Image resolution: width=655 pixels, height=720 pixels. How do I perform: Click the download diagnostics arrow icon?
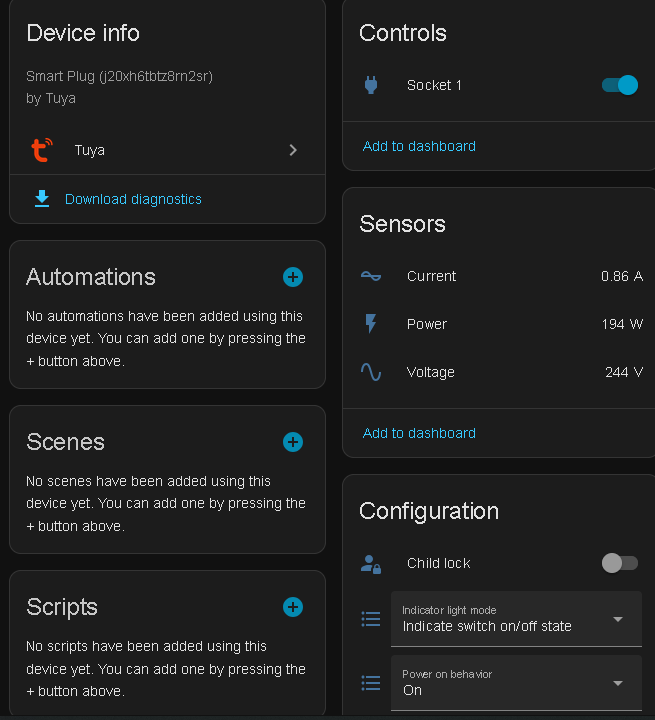tap(42, 199)
